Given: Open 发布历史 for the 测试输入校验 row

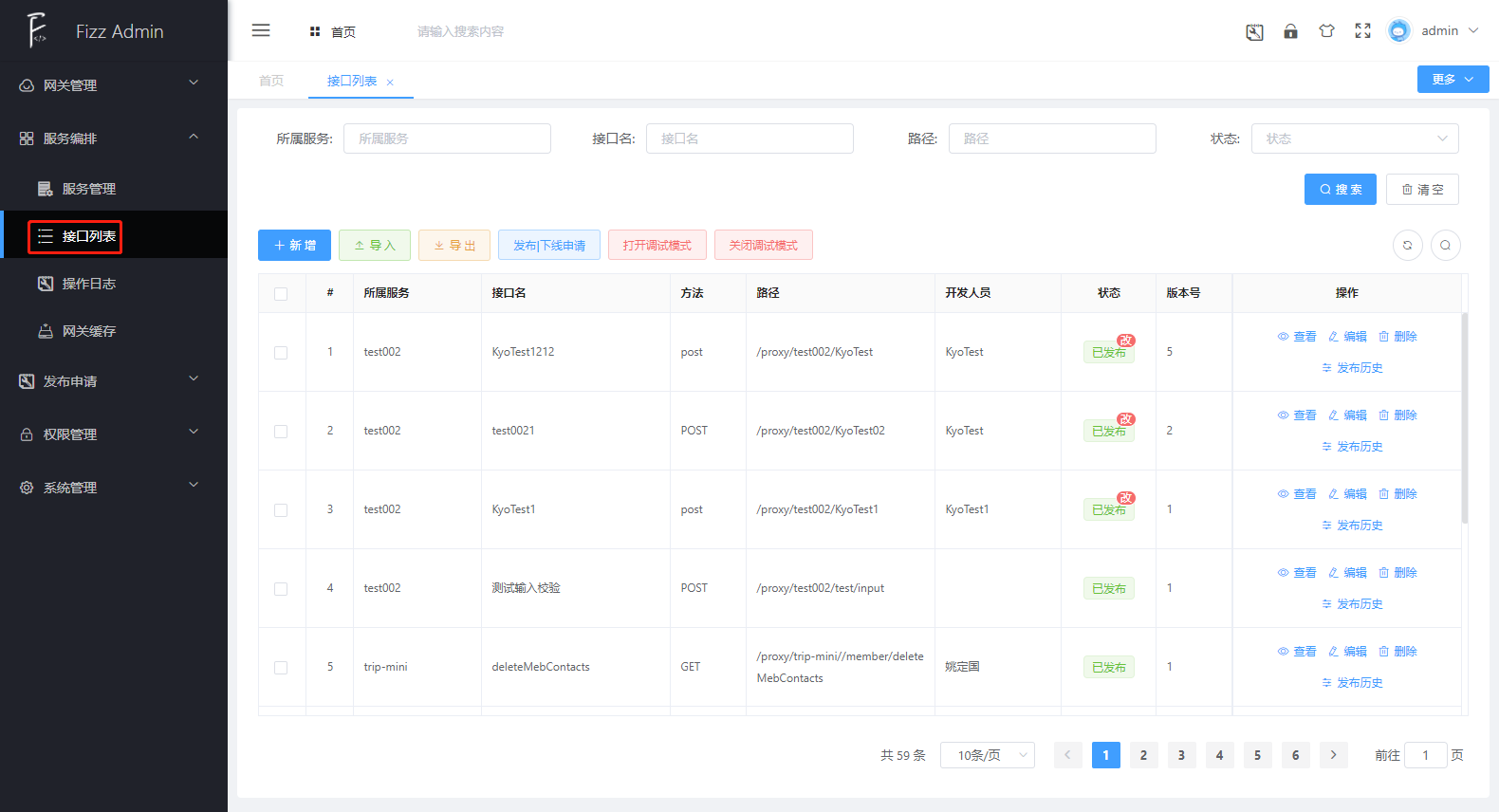Looking at the screenshot, I should tap(1352, 604).
